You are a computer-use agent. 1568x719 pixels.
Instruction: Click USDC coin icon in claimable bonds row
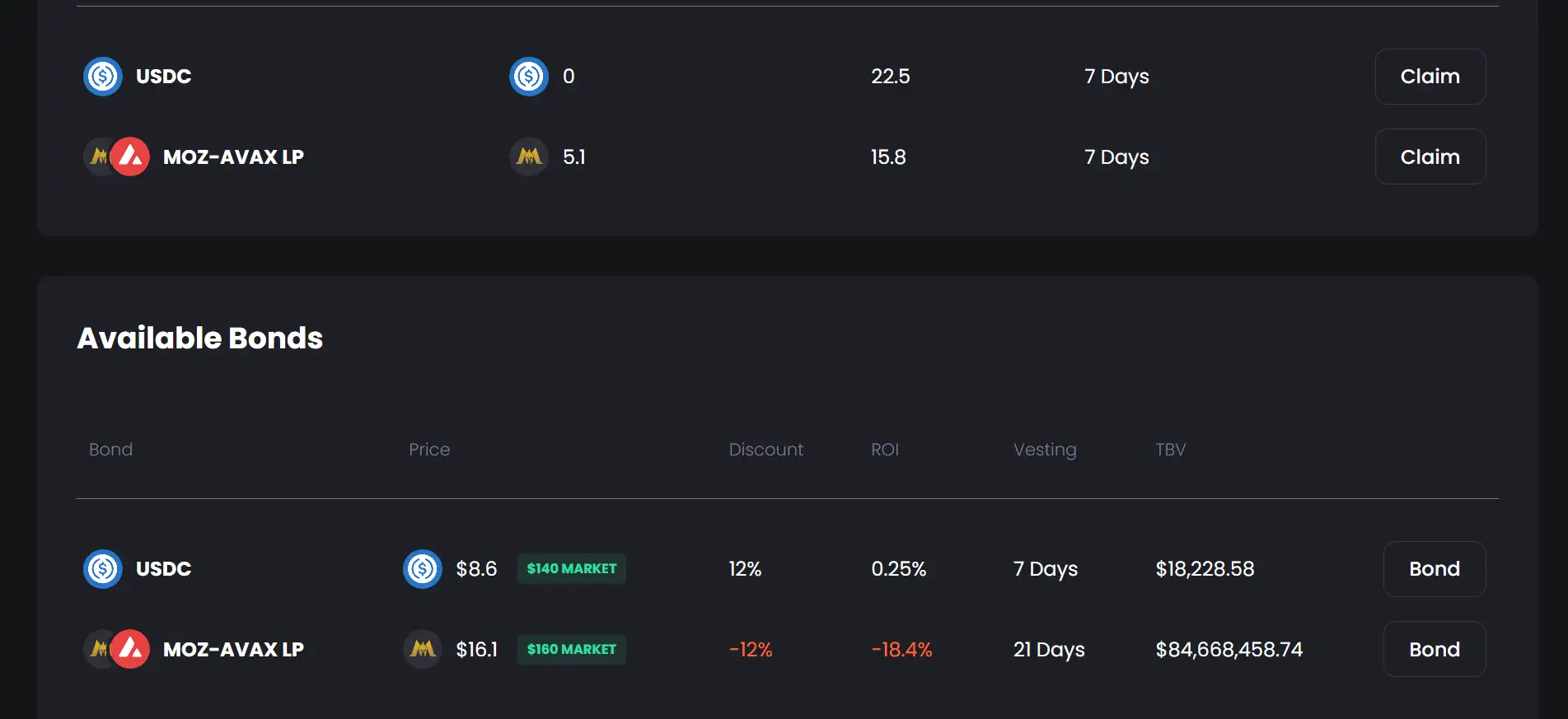pyautogui.click(x=103, y=77)
